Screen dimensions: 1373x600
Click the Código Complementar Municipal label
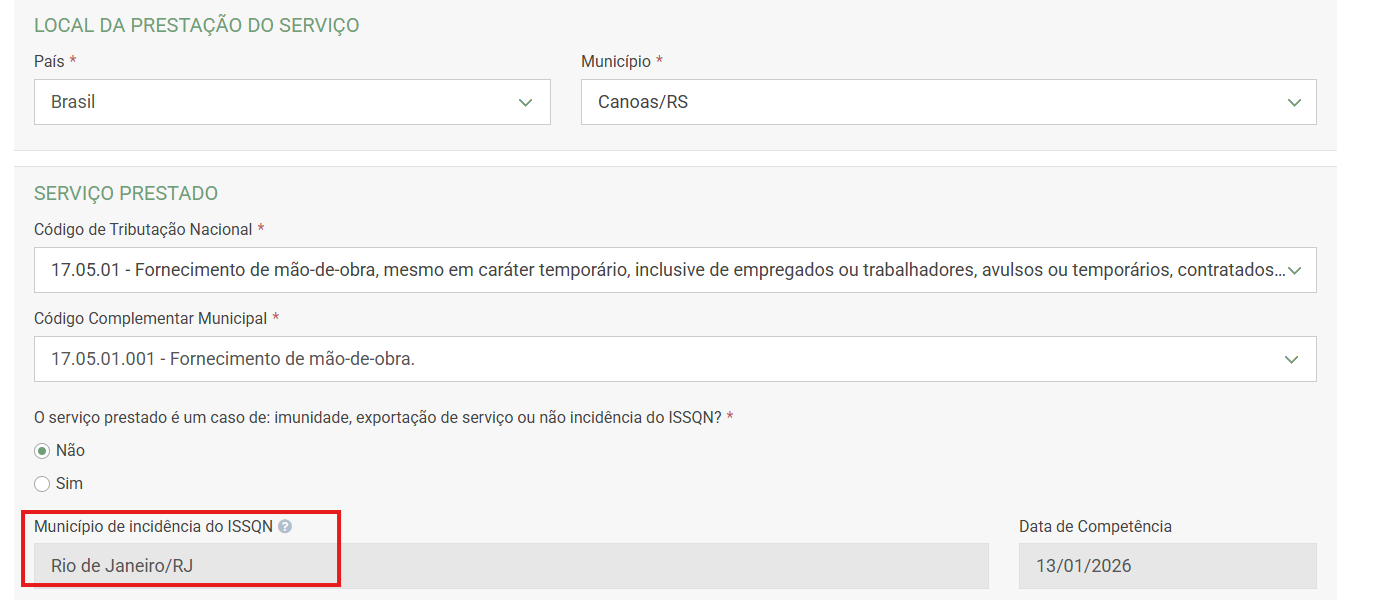point(150,319)
